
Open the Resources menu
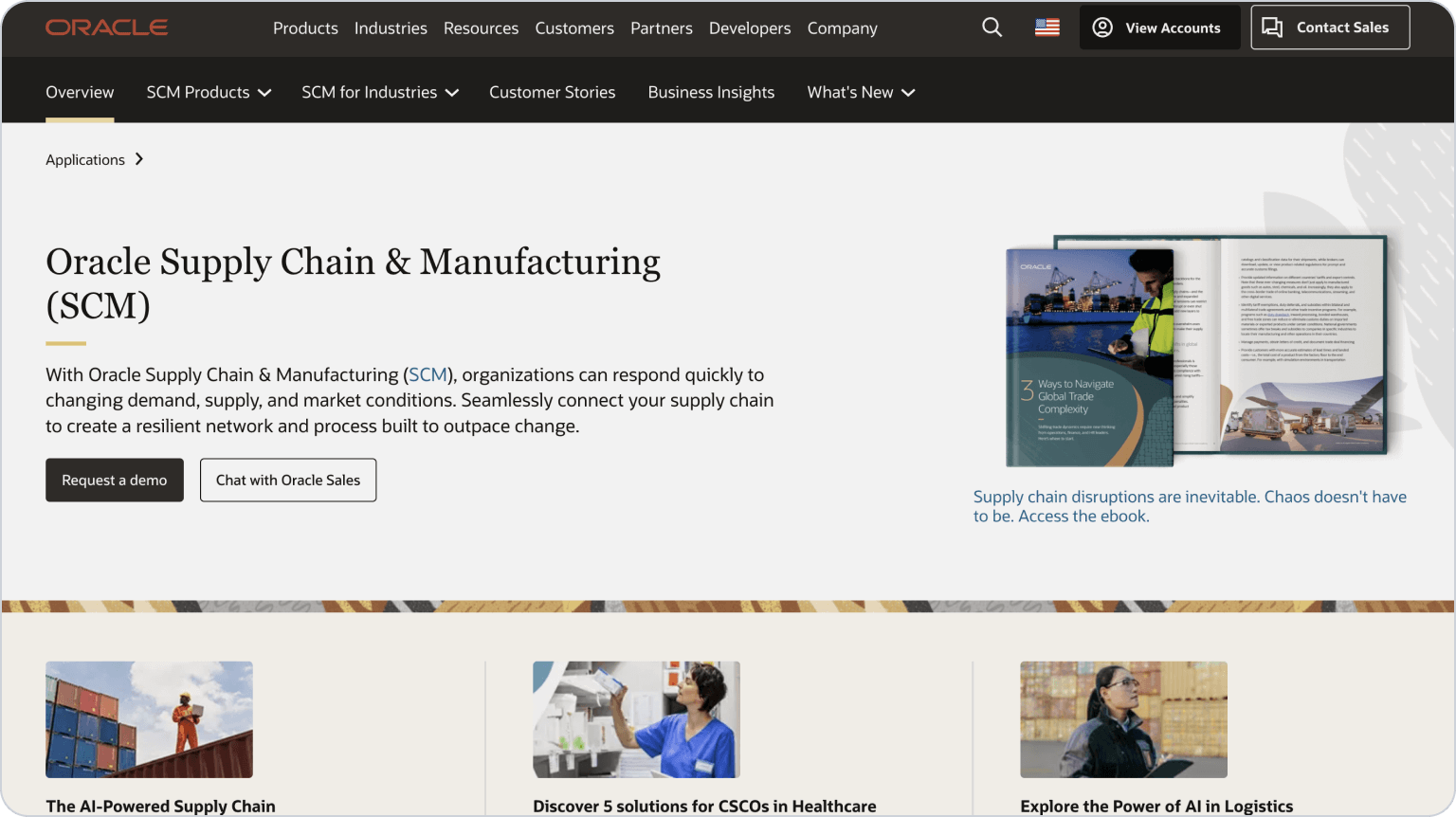[x=481, y=28]
